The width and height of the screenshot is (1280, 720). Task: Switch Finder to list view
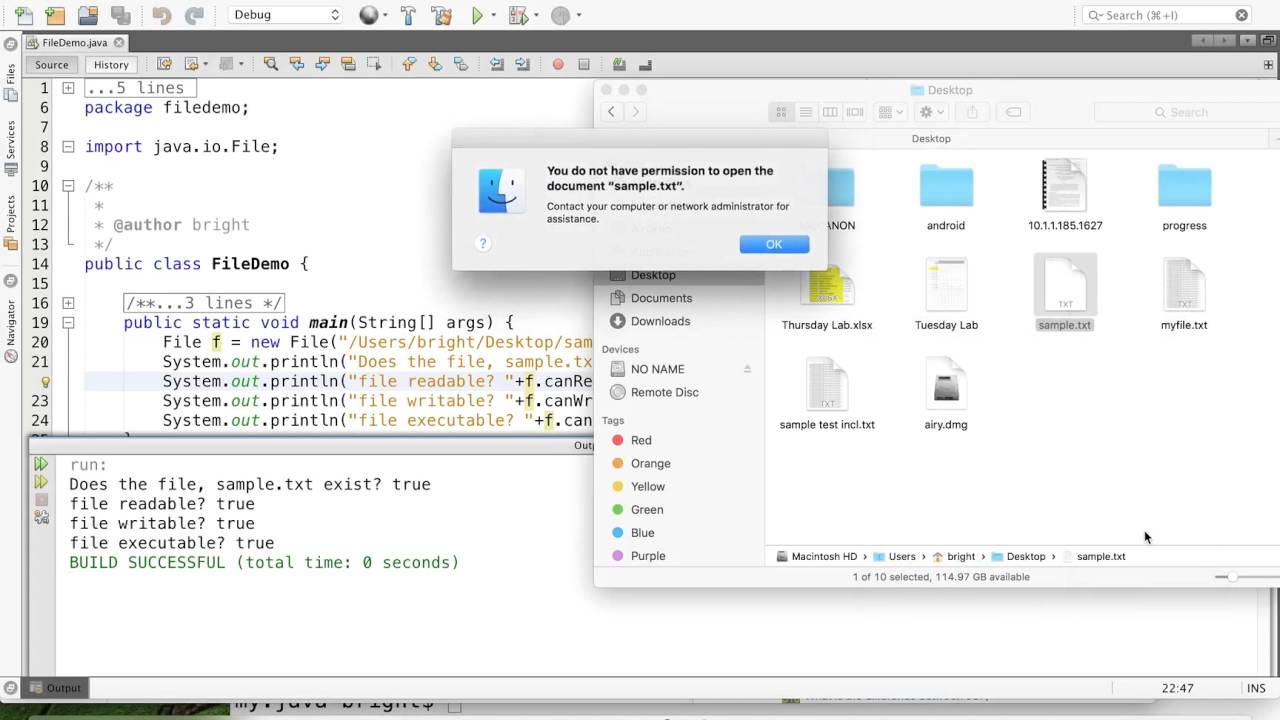tap(805, 112)
